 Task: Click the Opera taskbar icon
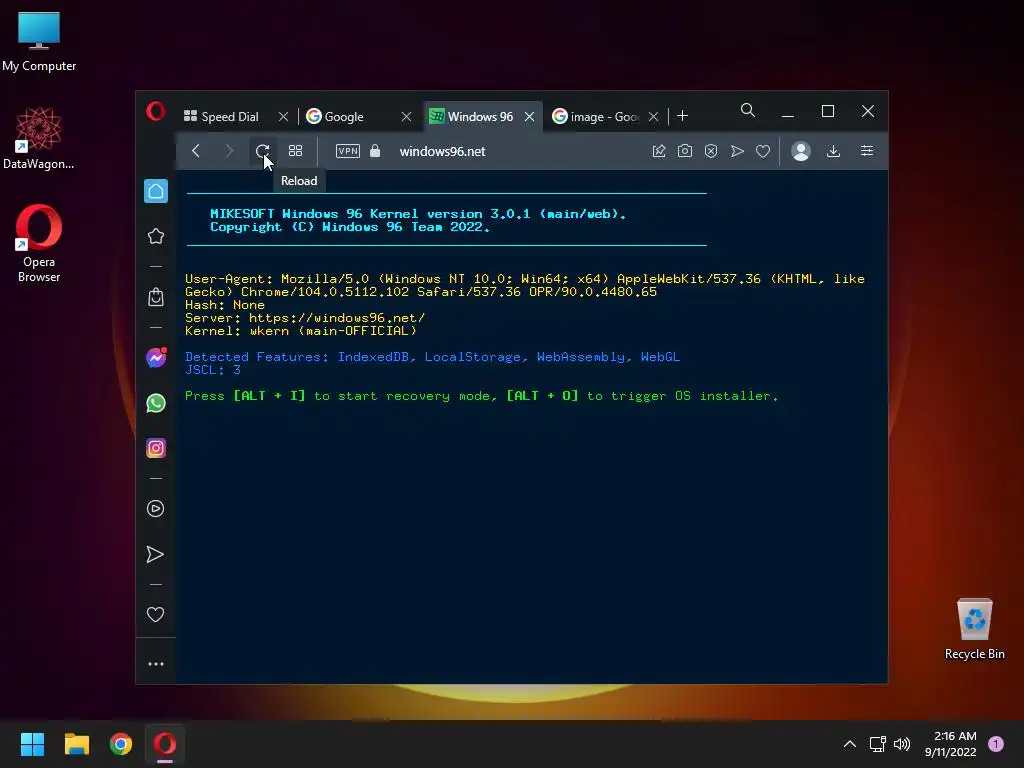pyautogui.click(x=165, y=744)
